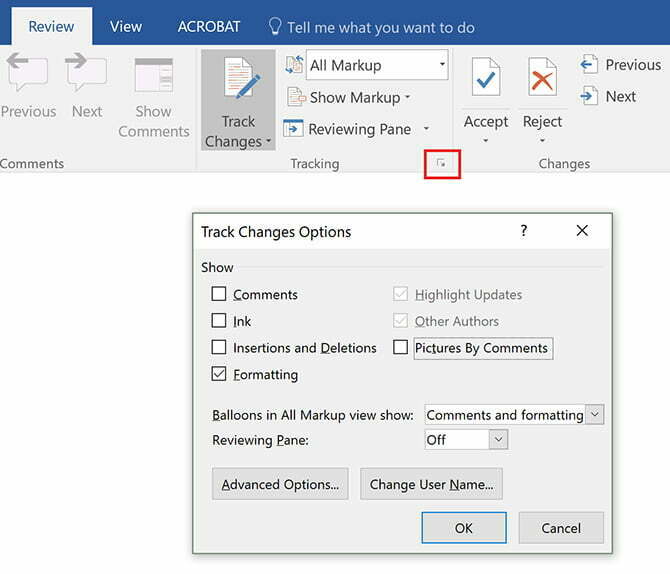The image size is (670, 574).
Task: Click the Display for Review icon
Action: click(x=294, y=65)
